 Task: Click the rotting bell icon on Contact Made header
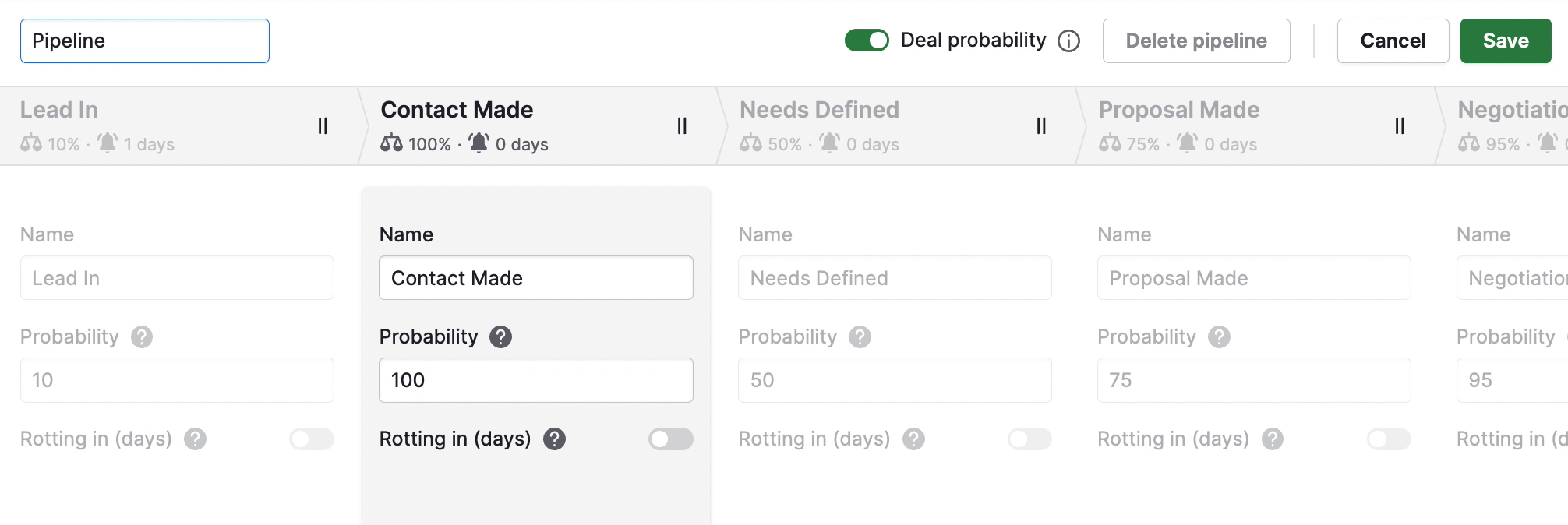pyautogui.click(x=479, y=143)
